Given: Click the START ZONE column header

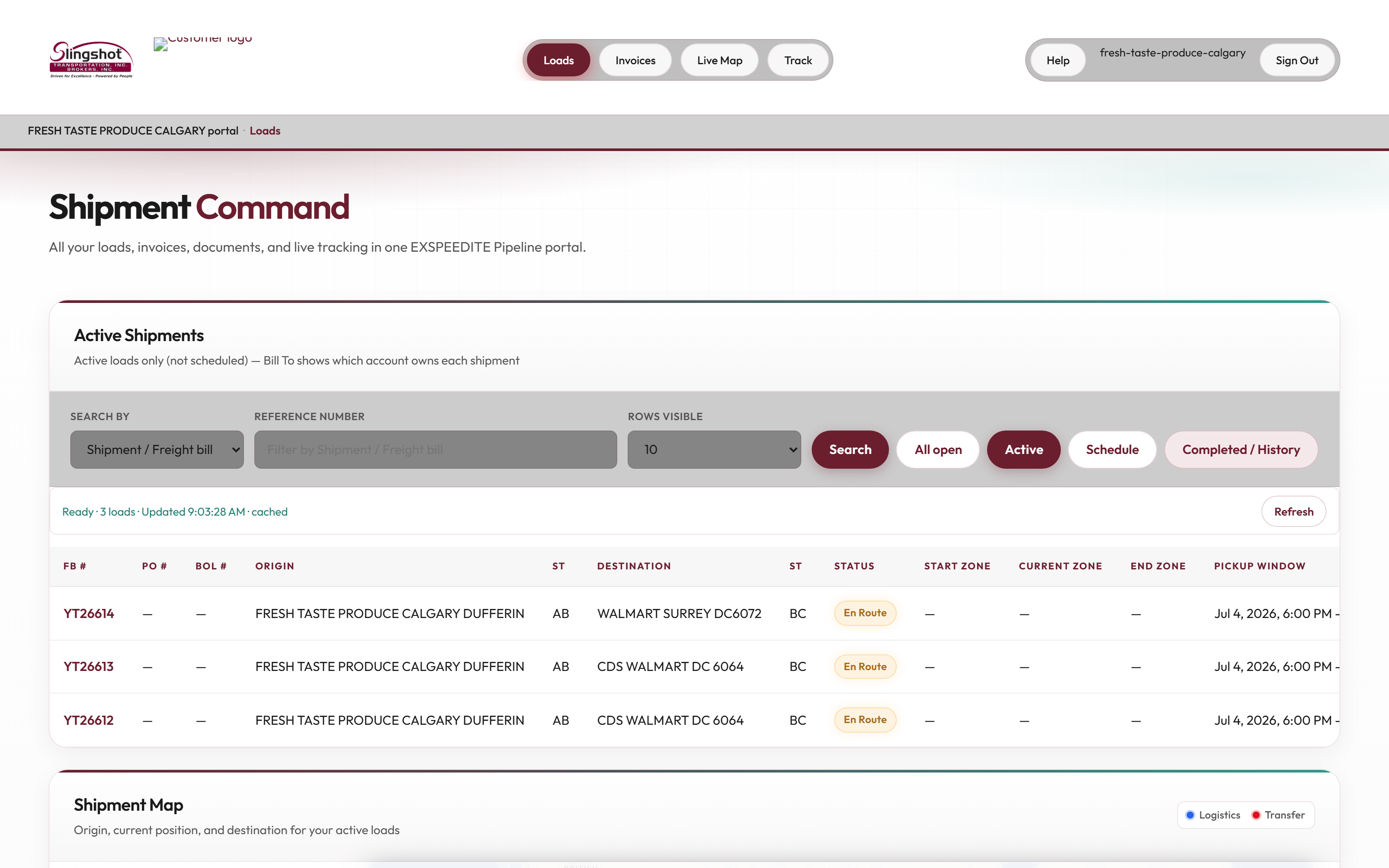Looking at the screenshot, I should tap(957, 566).
